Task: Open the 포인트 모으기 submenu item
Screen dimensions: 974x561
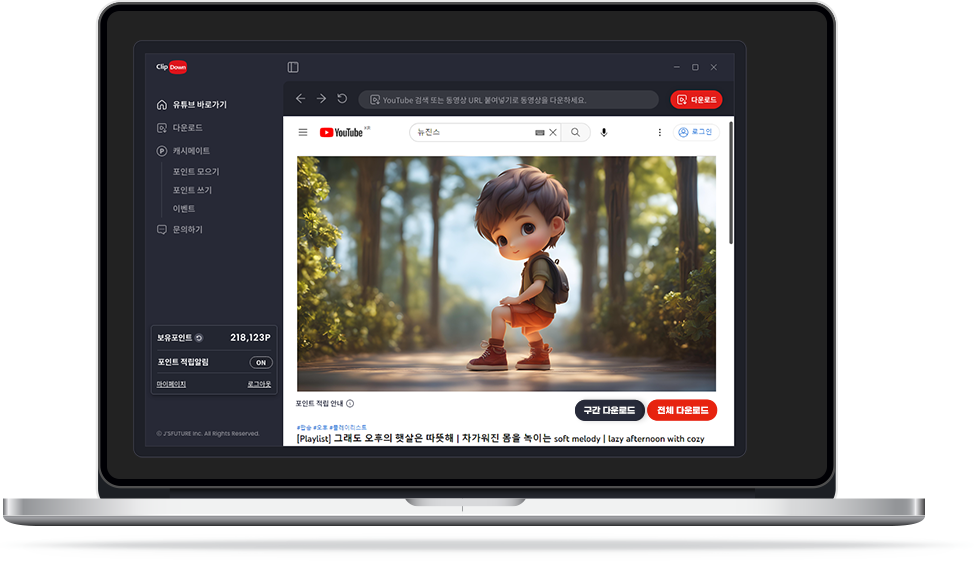Action: [195, 172]
